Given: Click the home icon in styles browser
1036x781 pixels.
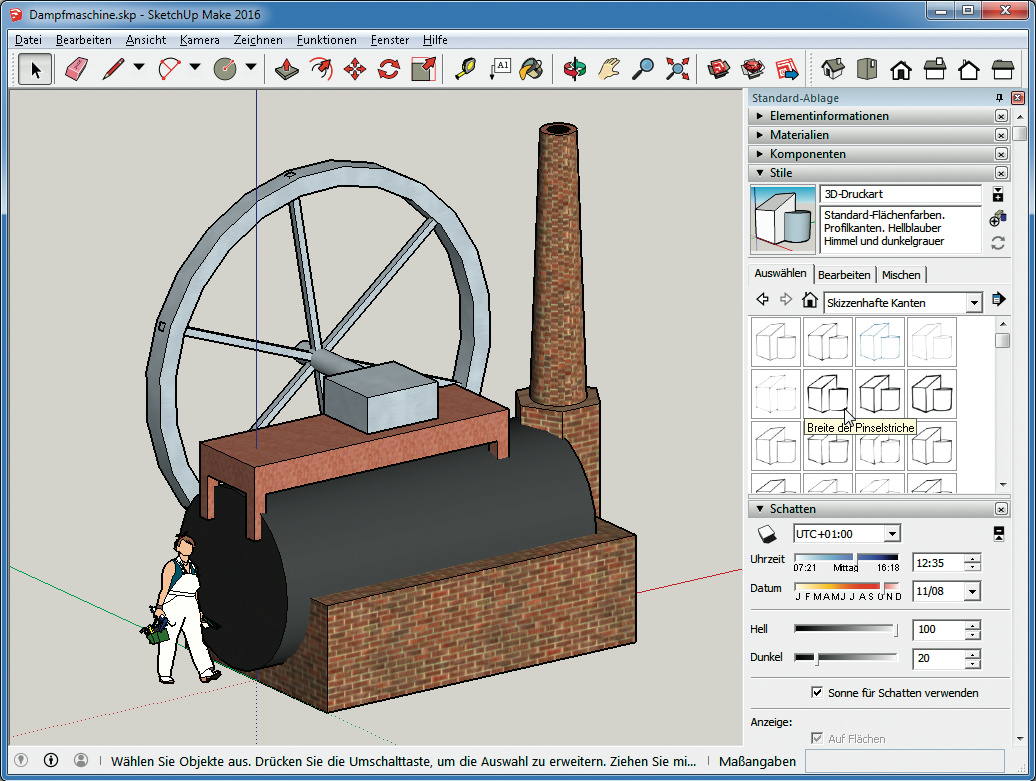Looking at the screenshot, I should tap(810, 300).
